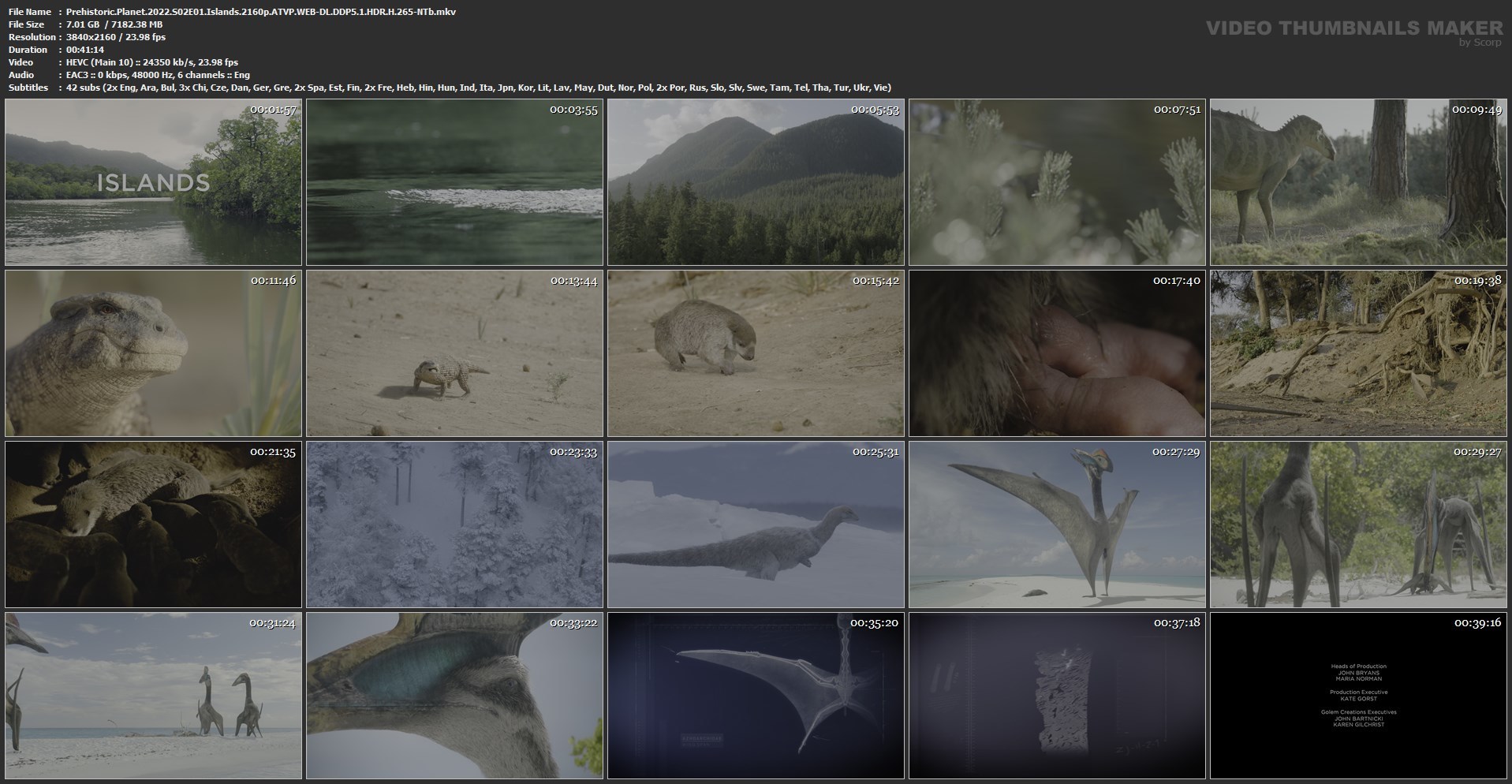Click the subtitles list starting 42 subs
1512x784 pixels.
[x=479, y=88]
